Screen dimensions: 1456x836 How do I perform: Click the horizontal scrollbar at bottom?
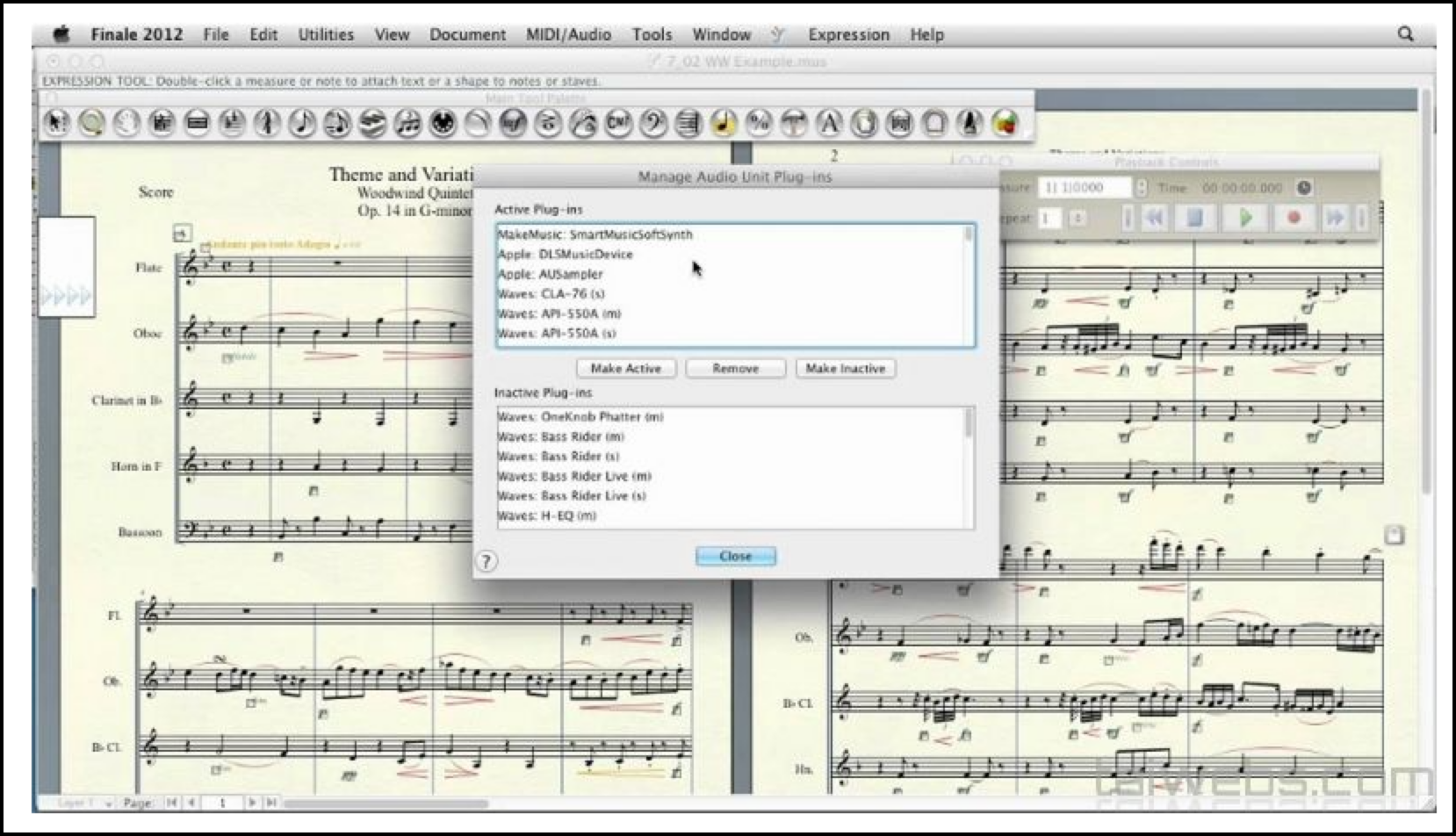386,803
